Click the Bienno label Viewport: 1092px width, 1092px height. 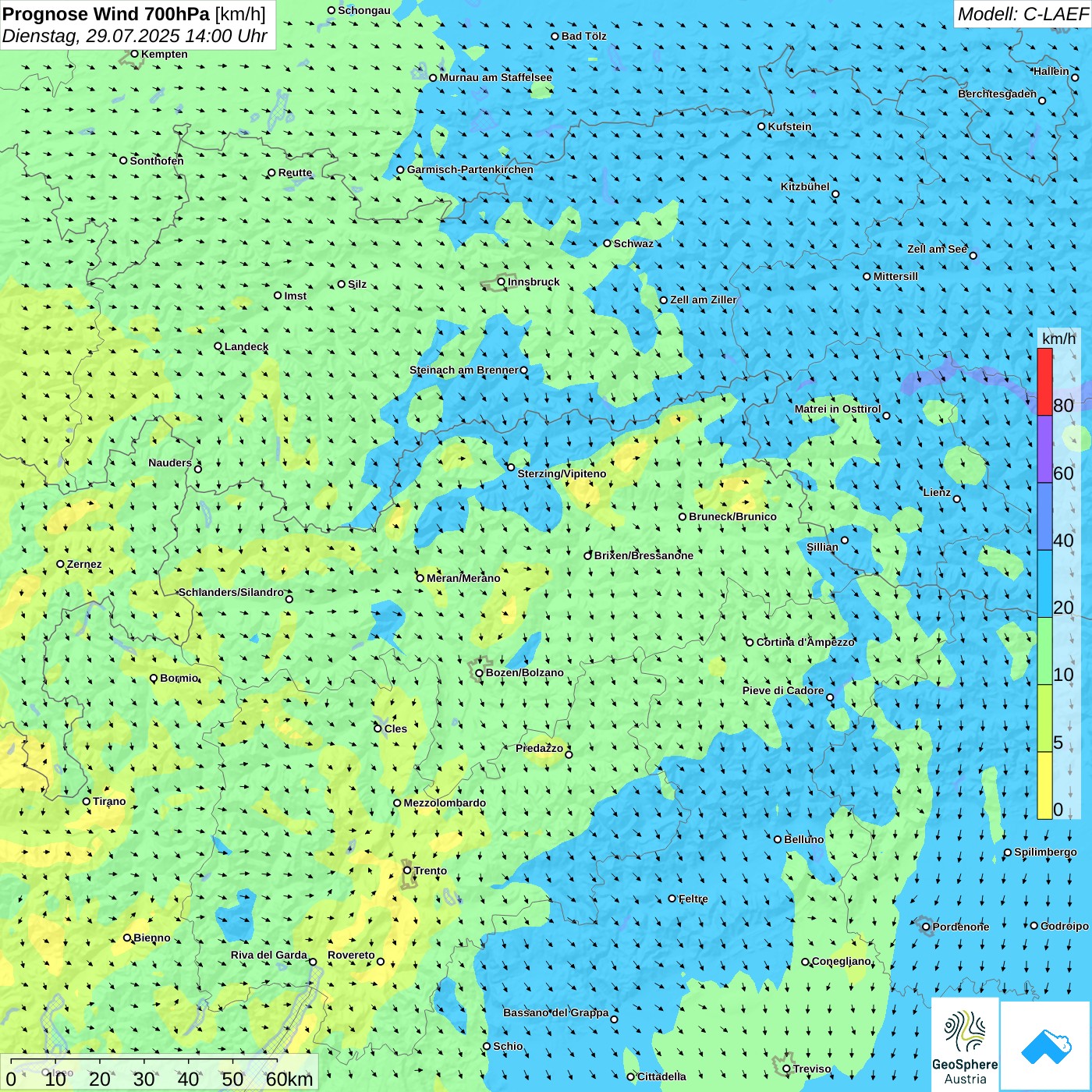point(152,938)
